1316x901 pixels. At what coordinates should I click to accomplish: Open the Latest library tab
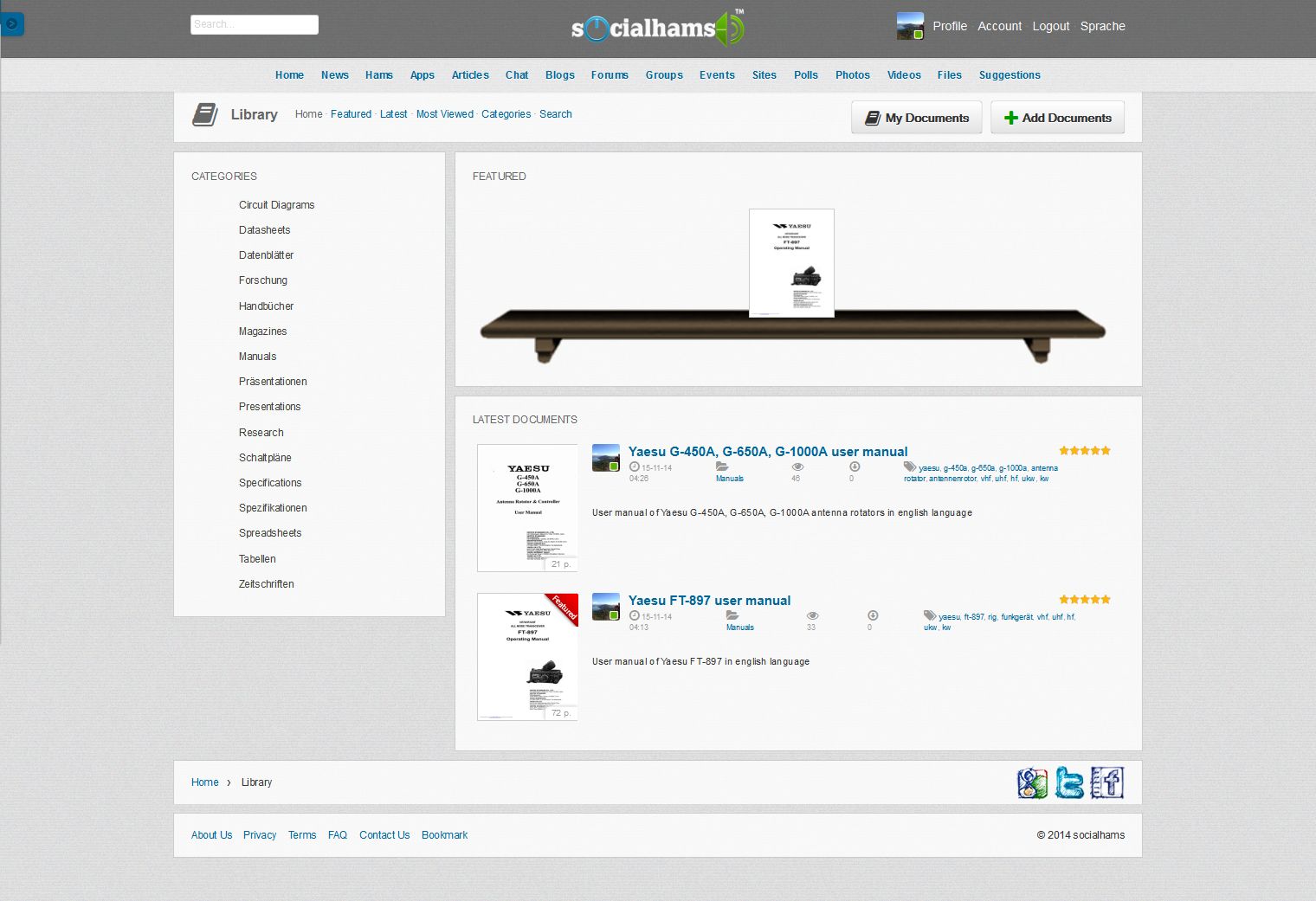393,114
